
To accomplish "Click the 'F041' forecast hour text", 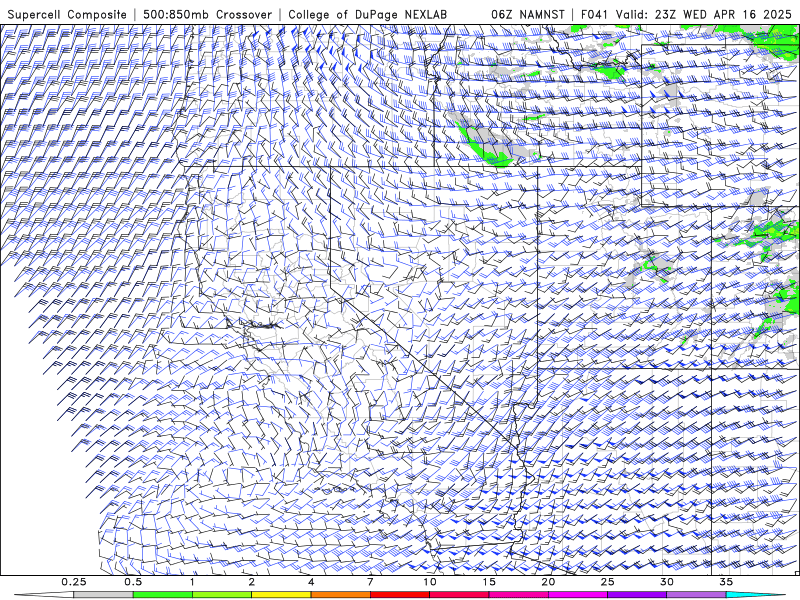I will [x=594, y=14].
